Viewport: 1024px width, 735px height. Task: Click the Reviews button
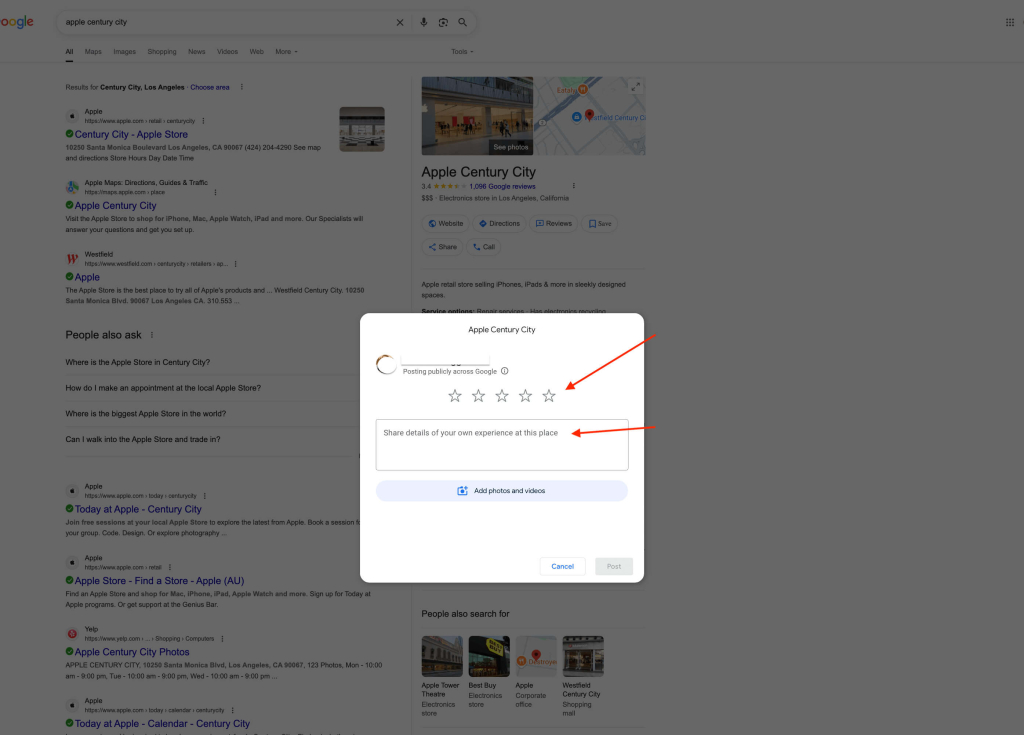pyautogui.click(x=553, y=223)
